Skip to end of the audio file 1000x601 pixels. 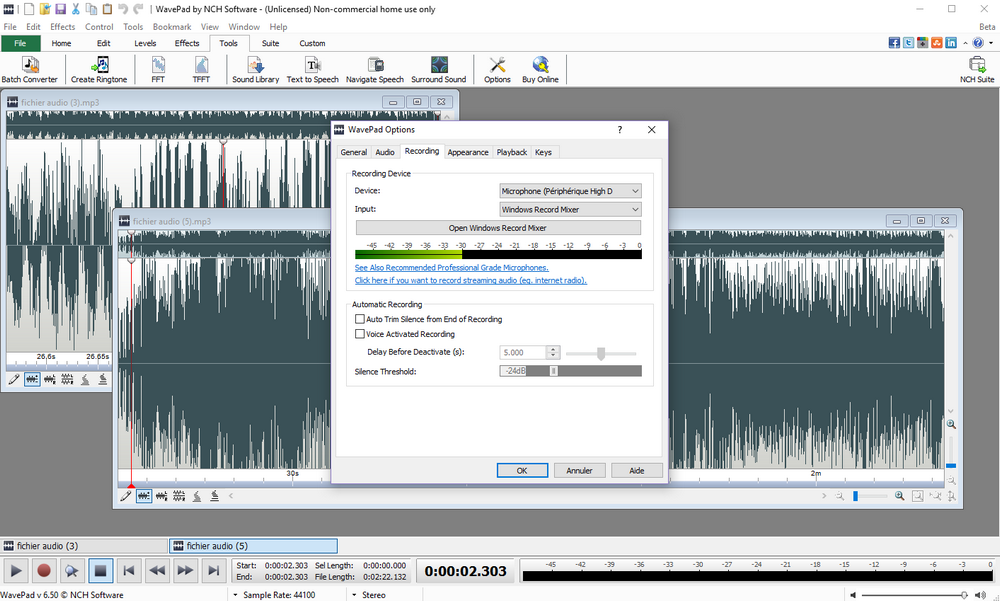click(212, 570)
